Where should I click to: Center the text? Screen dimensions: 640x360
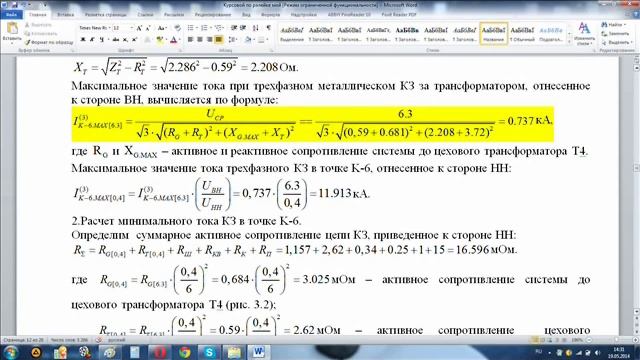click(x=200, y=40)
